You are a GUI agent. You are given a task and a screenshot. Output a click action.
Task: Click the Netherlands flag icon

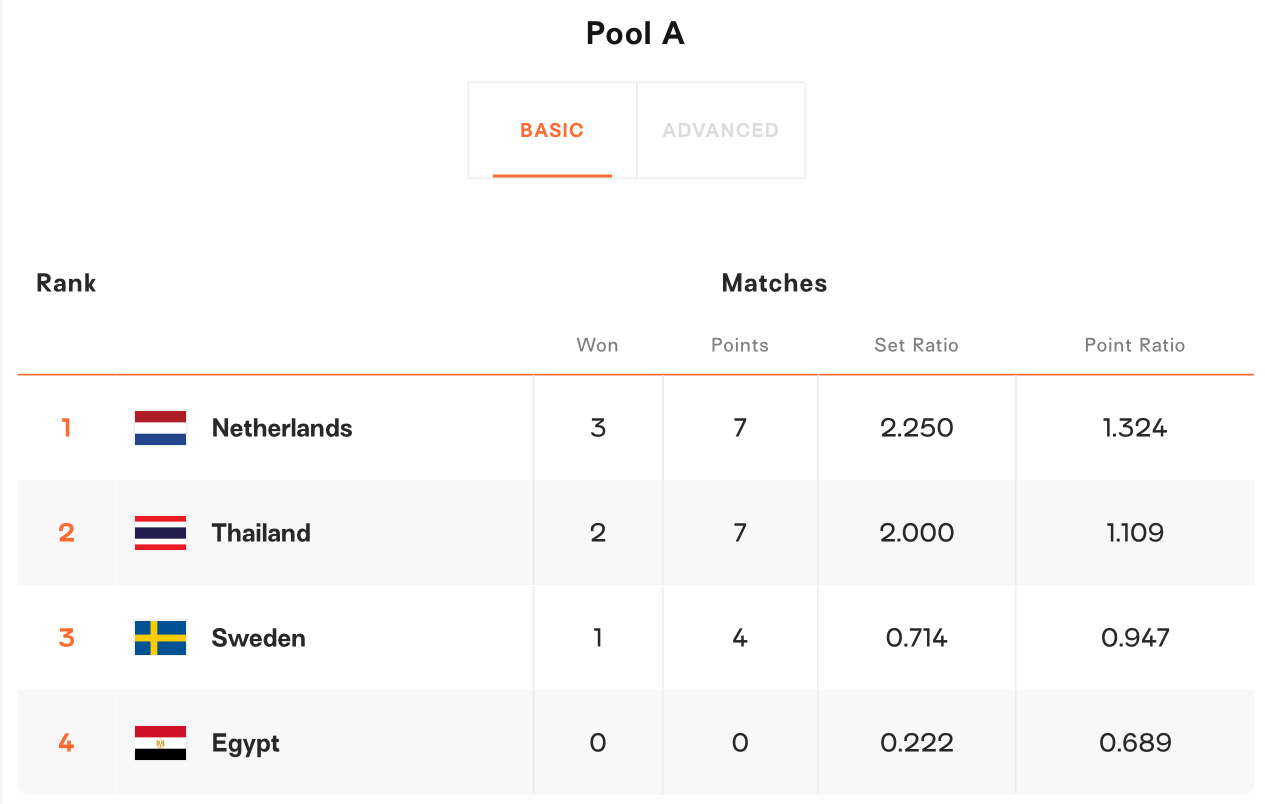tap(160, 428)
